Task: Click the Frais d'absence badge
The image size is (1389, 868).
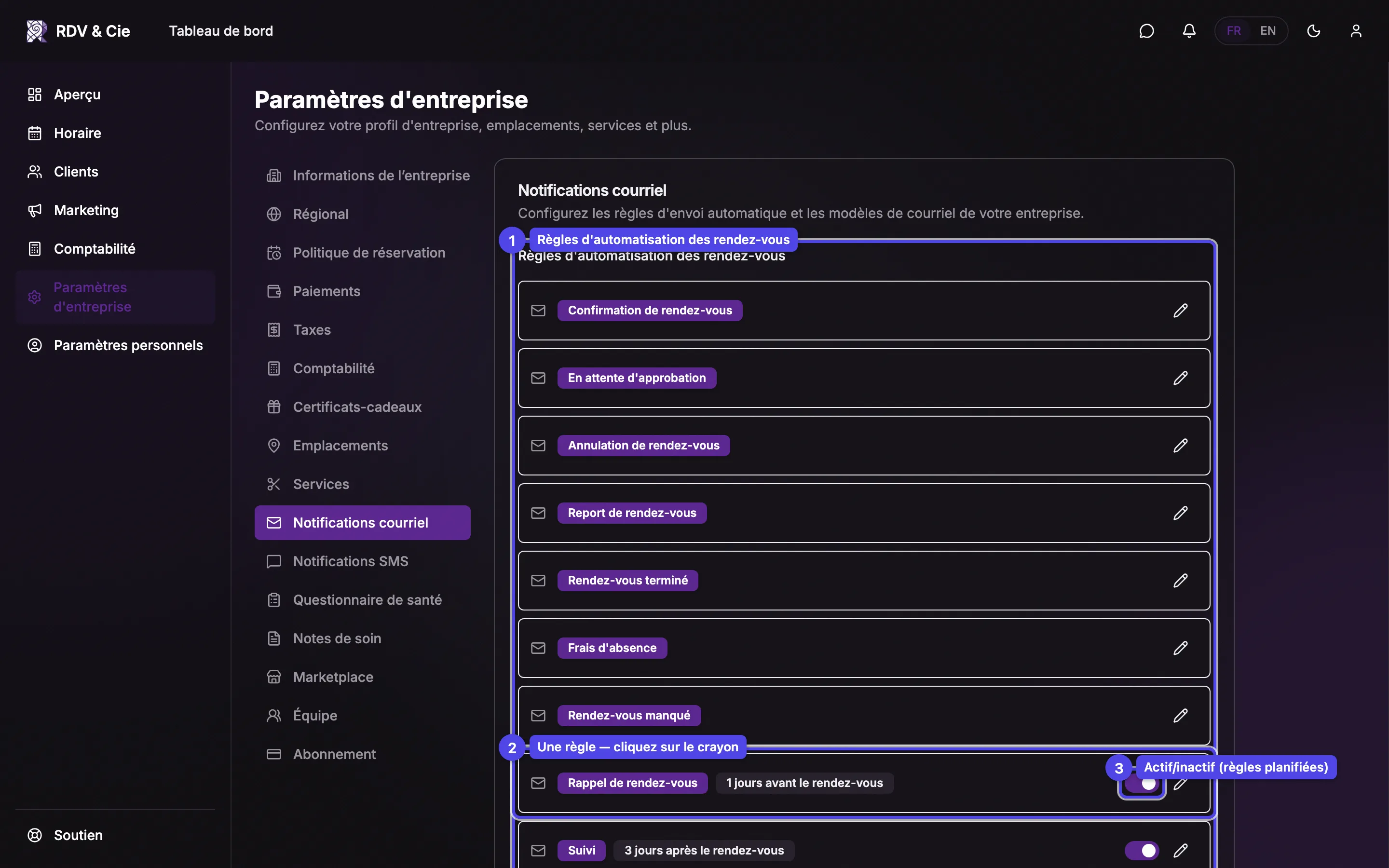Action: (612, 648)
